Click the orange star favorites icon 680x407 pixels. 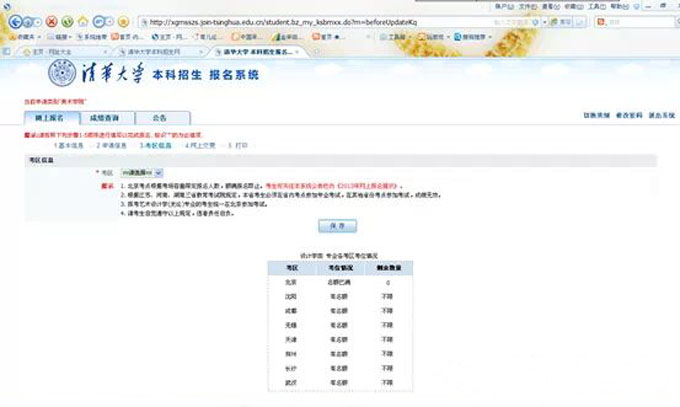tap(124, 21)
